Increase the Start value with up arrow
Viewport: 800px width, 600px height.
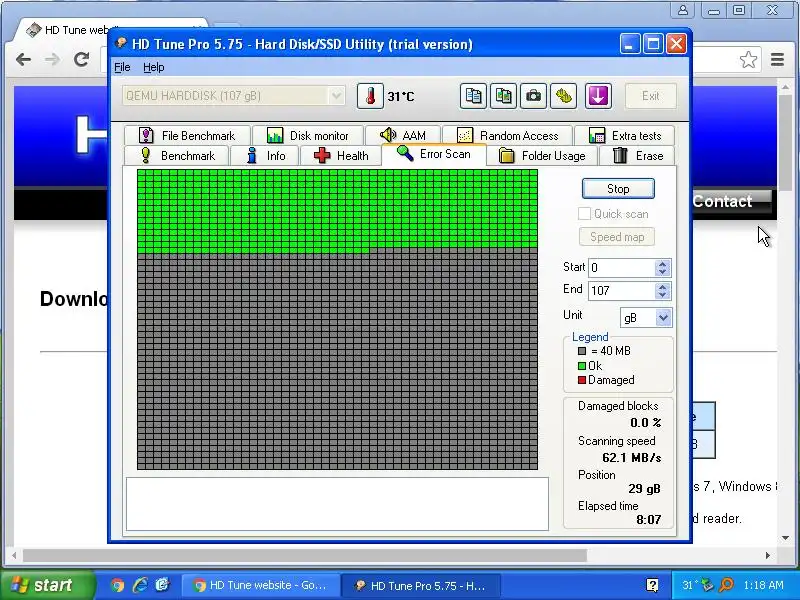[x=662, y=264]
